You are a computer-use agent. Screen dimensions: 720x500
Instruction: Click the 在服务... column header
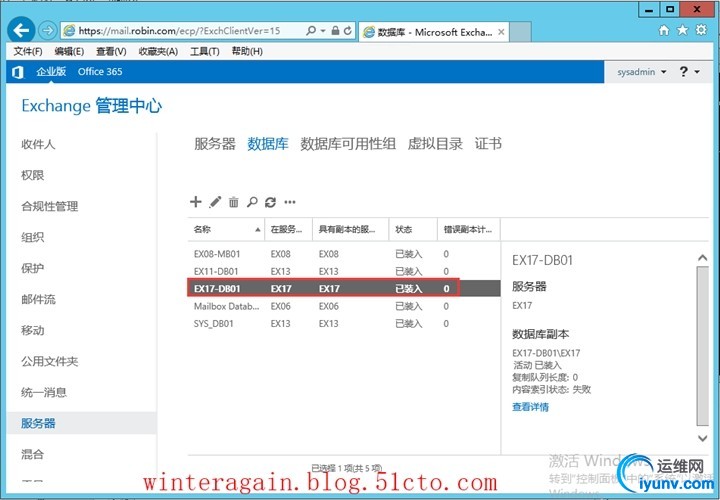coord(288,229)
